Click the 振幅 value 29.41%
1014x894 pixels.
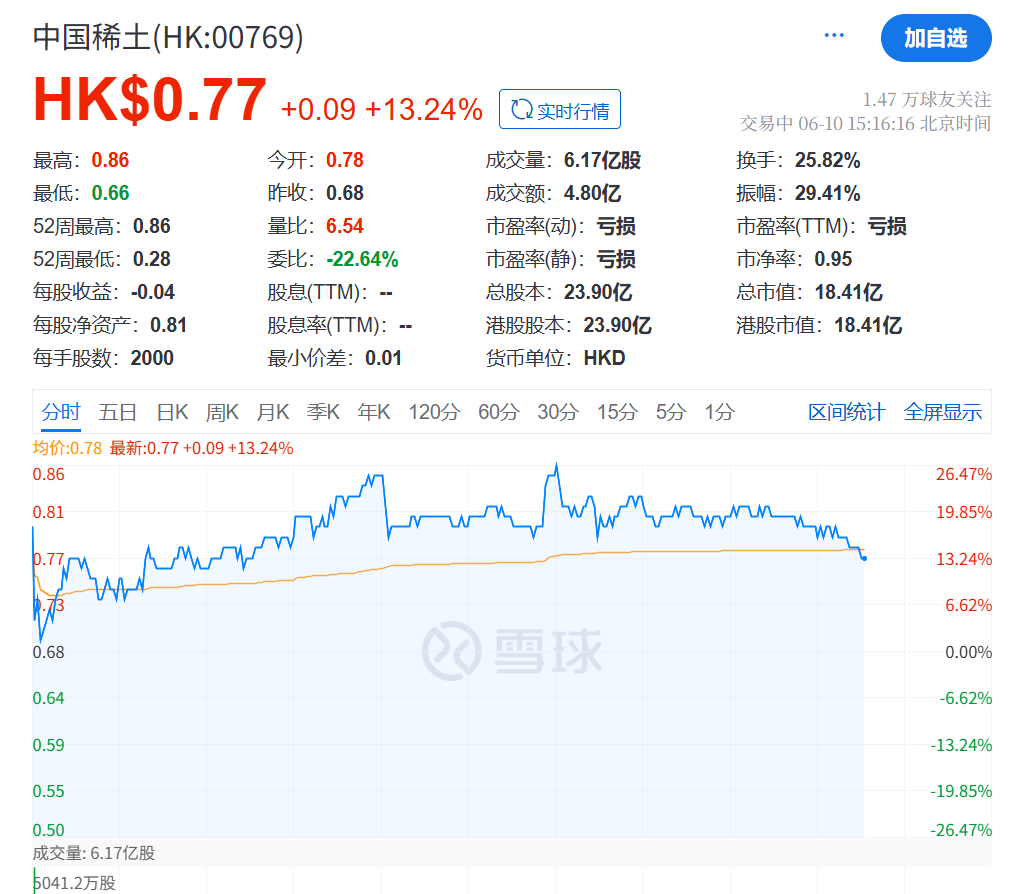click(x=827, y=193)
